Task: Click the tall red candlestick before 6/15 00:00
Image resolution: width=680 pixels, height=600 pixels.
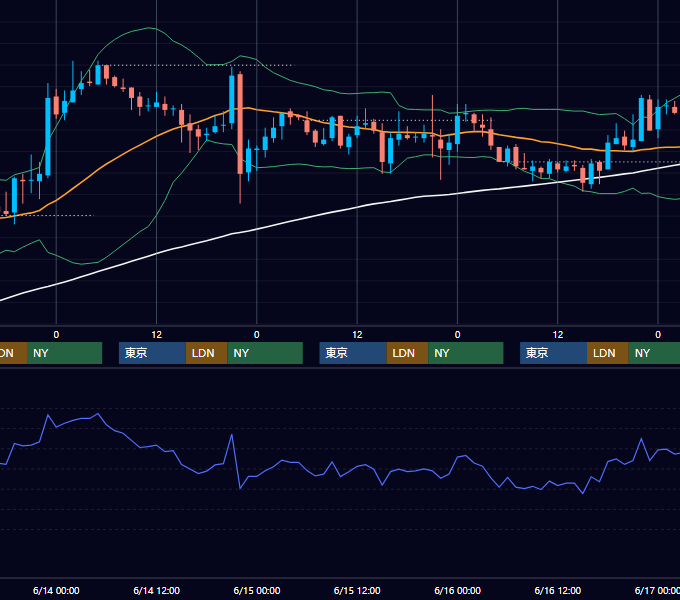Action: click(240, 124)
